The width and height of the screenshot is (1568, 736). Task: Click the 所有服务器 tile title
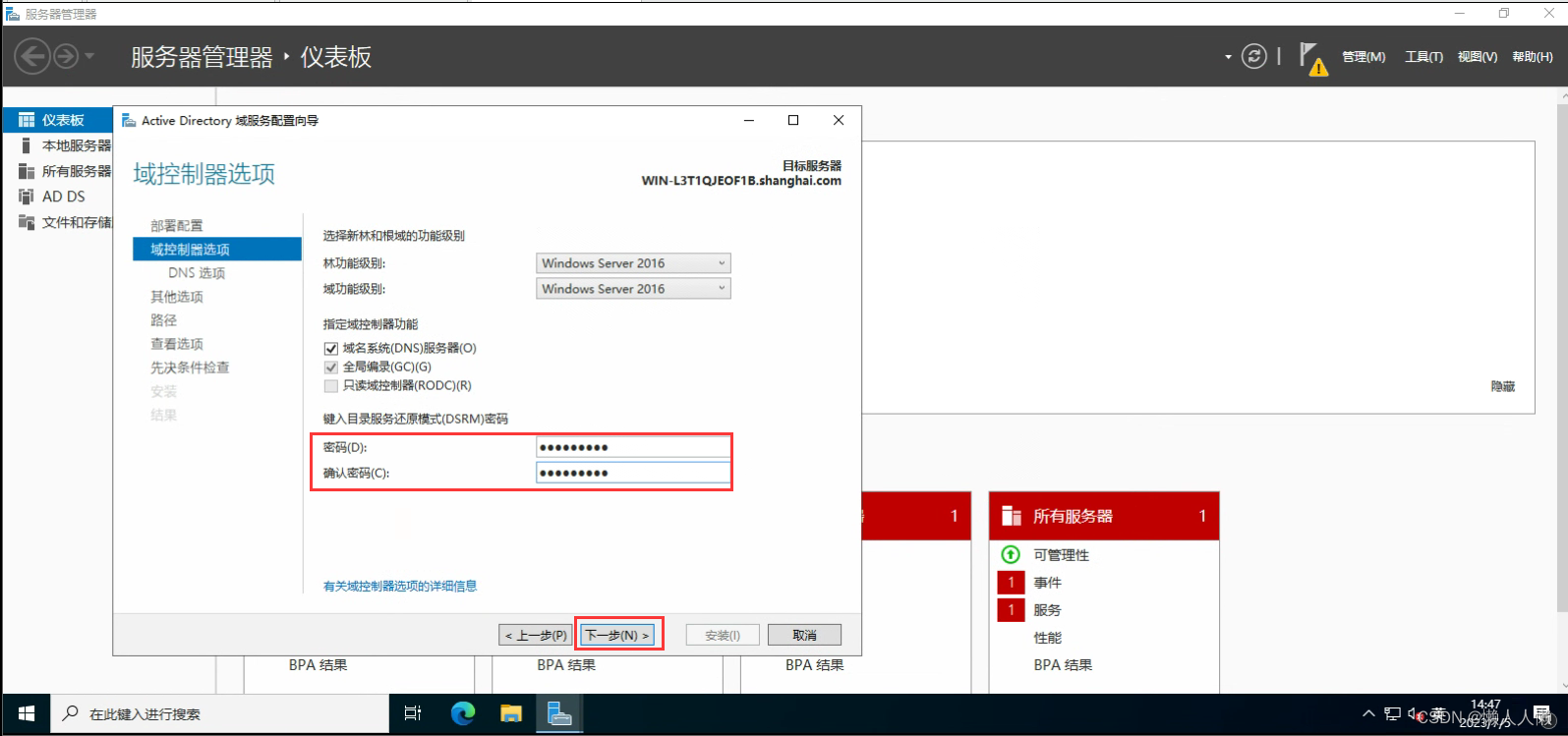tap(1073, 516)
